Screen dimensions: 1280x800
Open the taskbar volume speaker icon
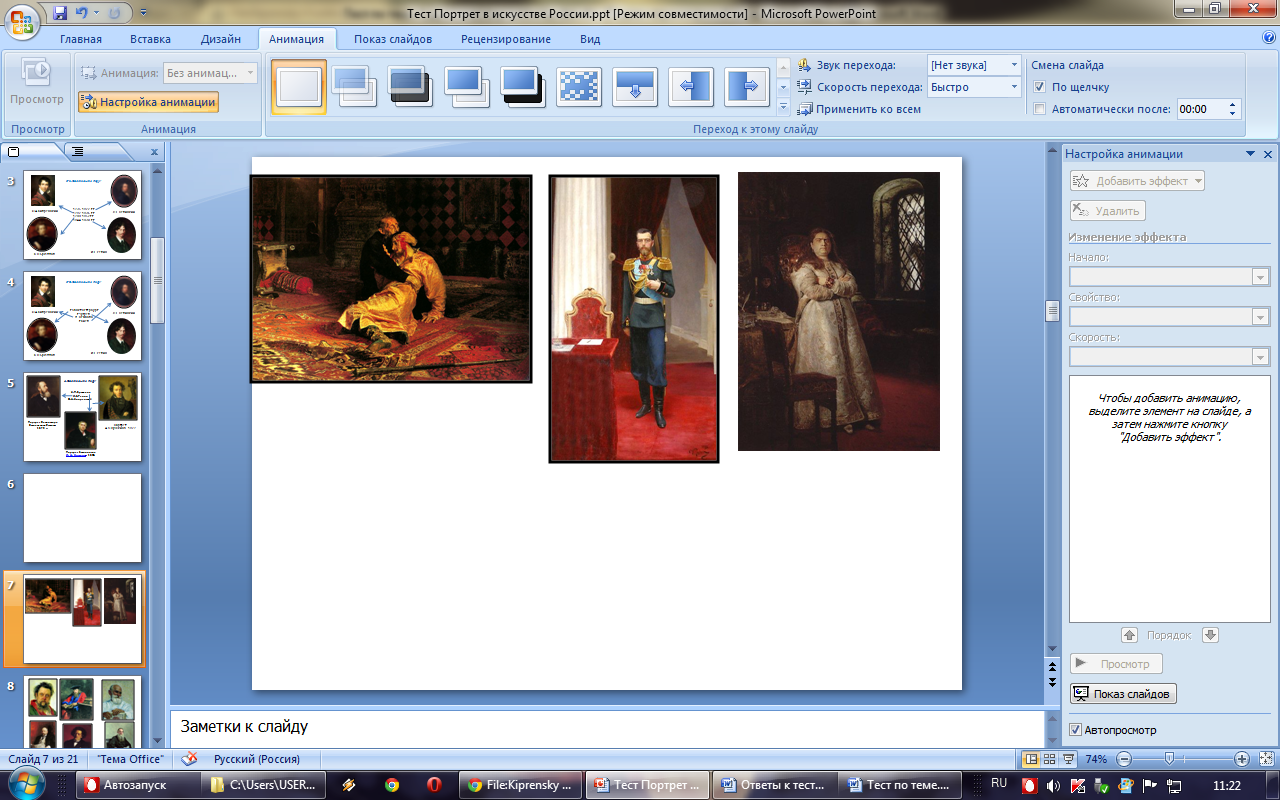[1054, 785]
